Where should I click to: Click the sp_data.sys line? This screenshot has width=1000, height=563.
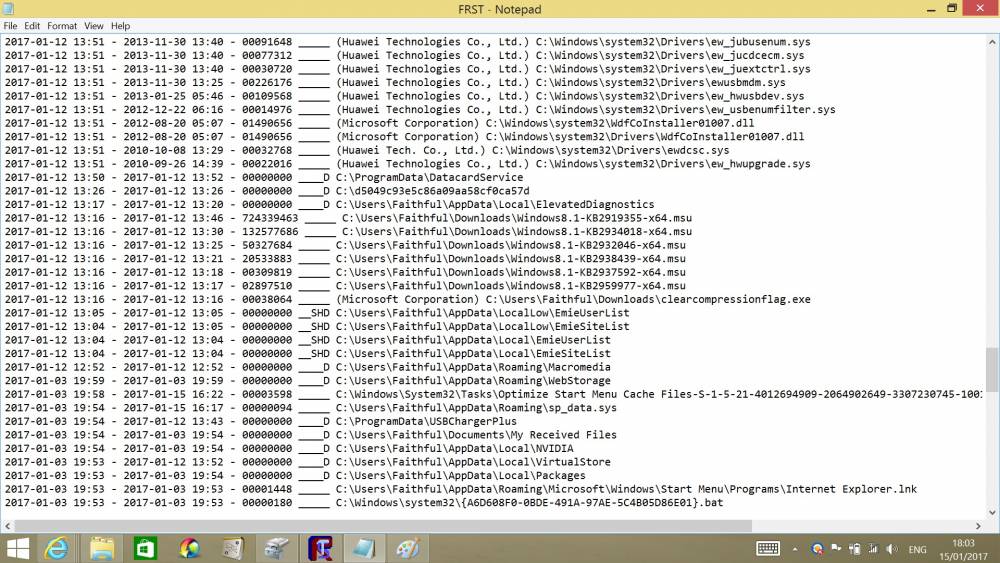(x=311, y=407)
